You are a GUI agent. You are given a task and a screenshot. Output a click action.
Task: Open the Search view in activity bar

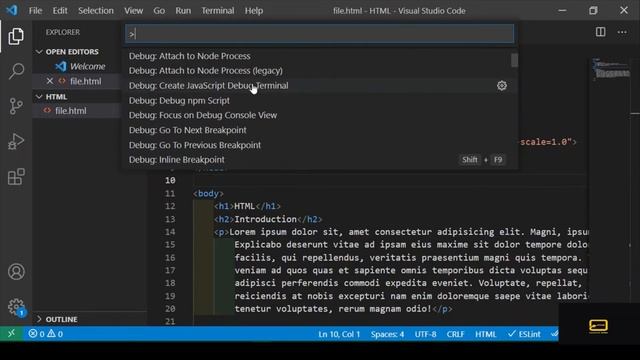pos(16,71)
